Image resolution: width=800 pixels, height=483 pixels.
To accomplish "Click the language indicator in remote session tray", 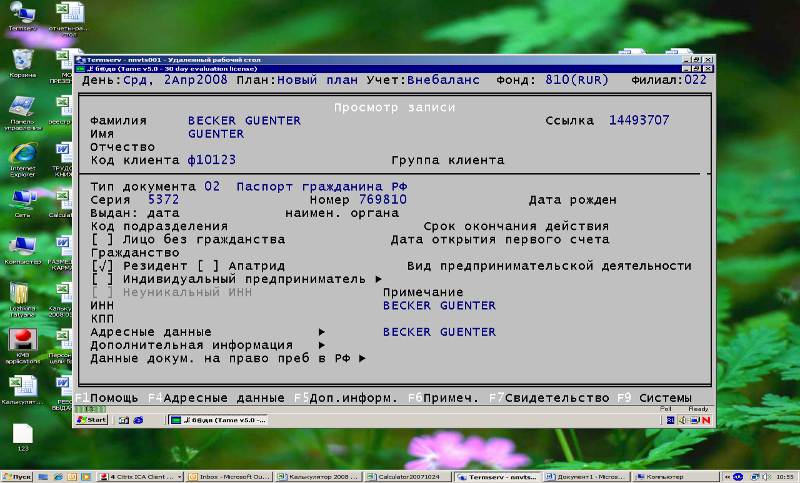I will [670, 420].
